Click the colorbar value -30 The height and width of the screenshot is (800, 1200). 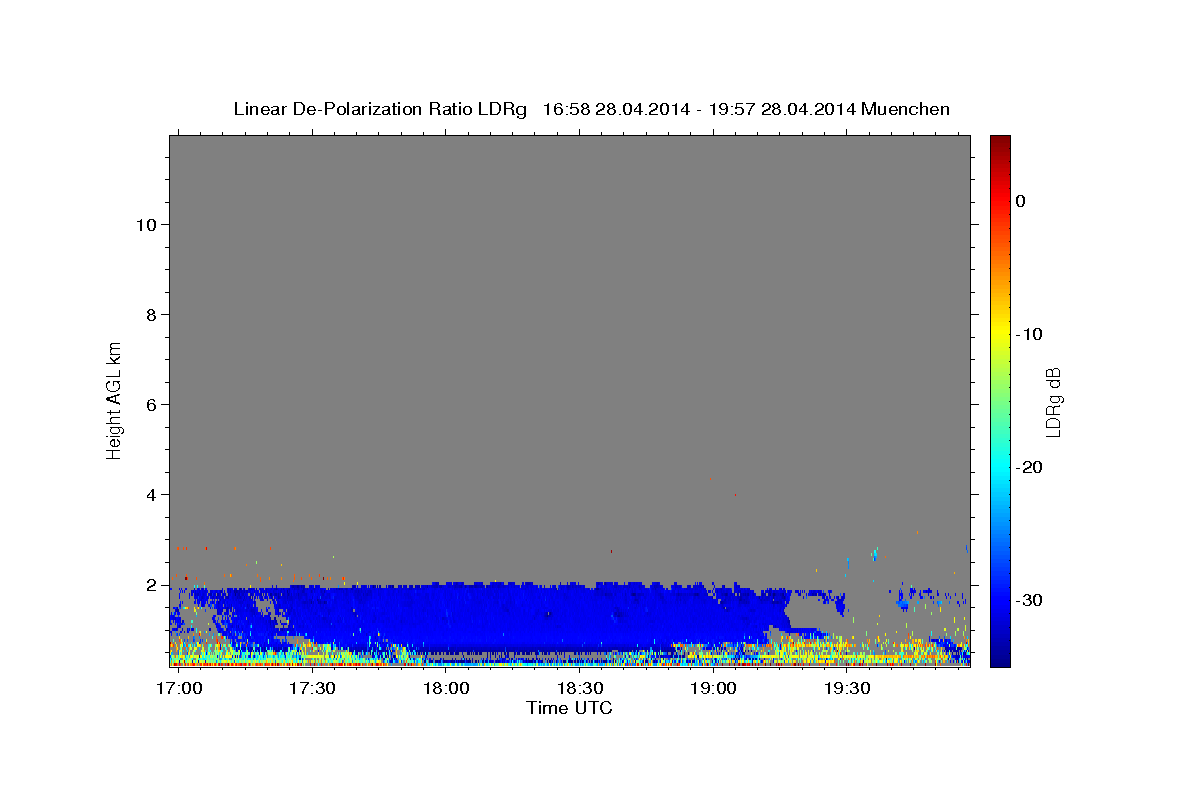point(1030,600)
